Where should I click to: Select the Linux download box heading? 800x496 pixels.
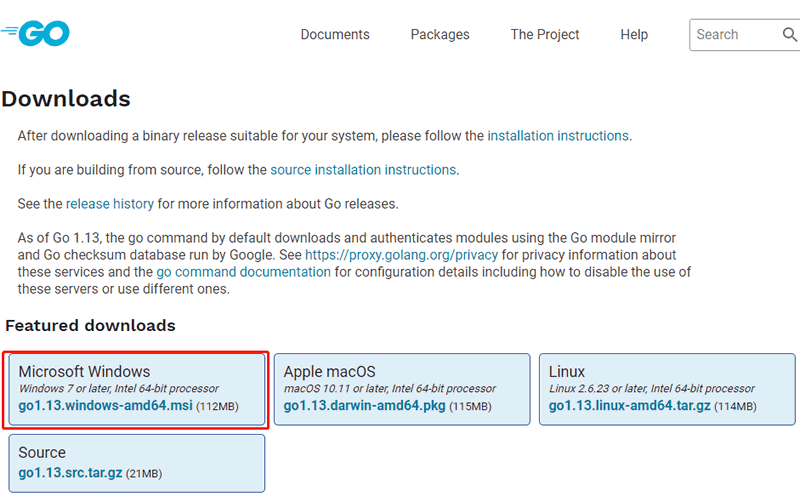(x=567, y=372)
